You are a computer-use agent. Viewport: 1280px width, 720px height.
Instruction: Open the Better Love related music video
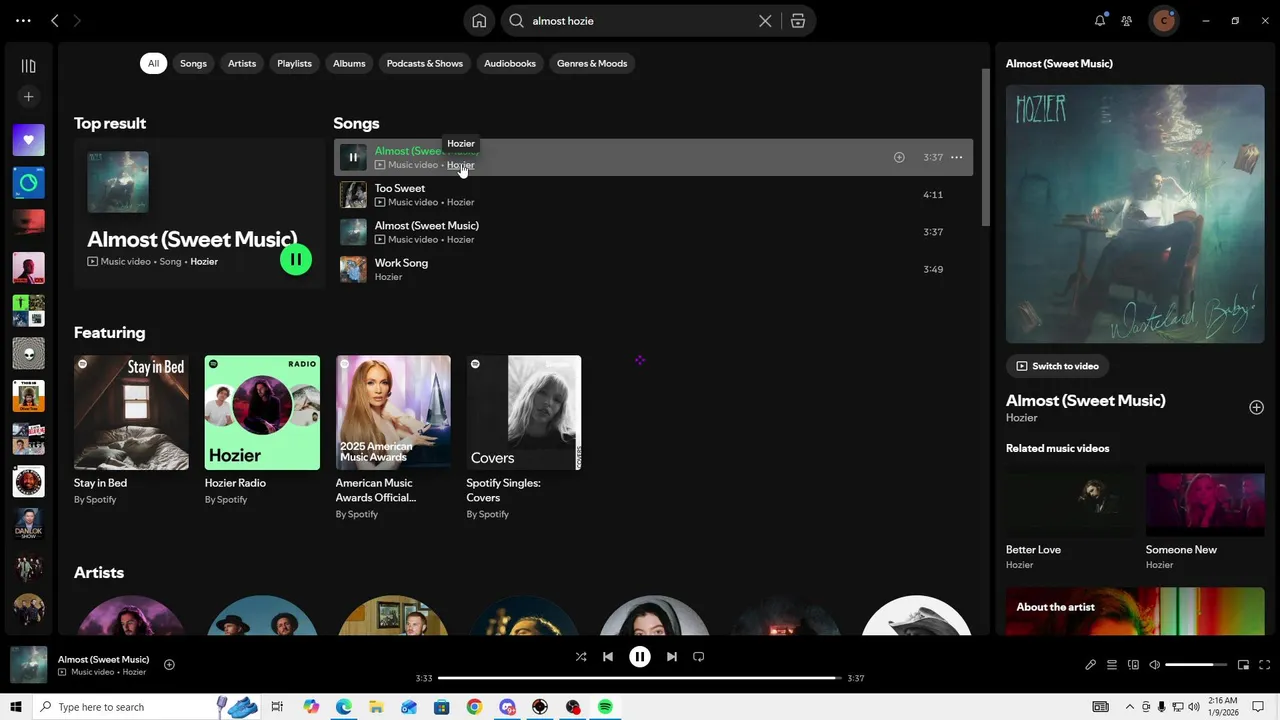pos(1070,517)
